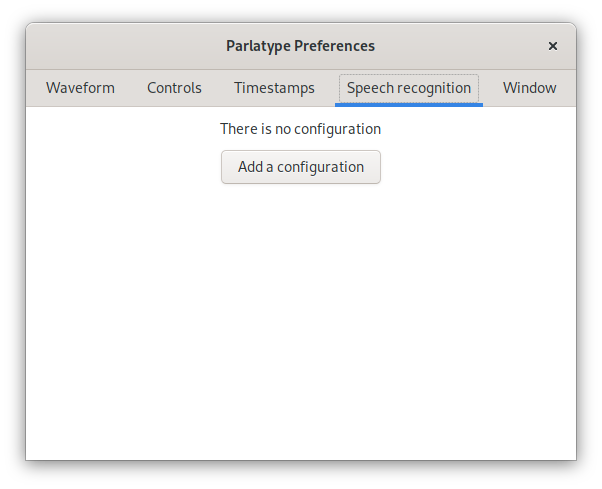Image resolution: width=602 pixels, height=489 pixels.
Task: Click the "There is no configuration" label
Action: tap(301, 129)
